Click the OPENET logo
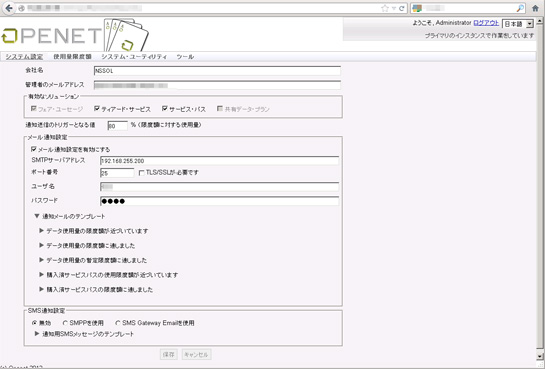The height and width of the screenshot is (369, 545). coord(75,35)
